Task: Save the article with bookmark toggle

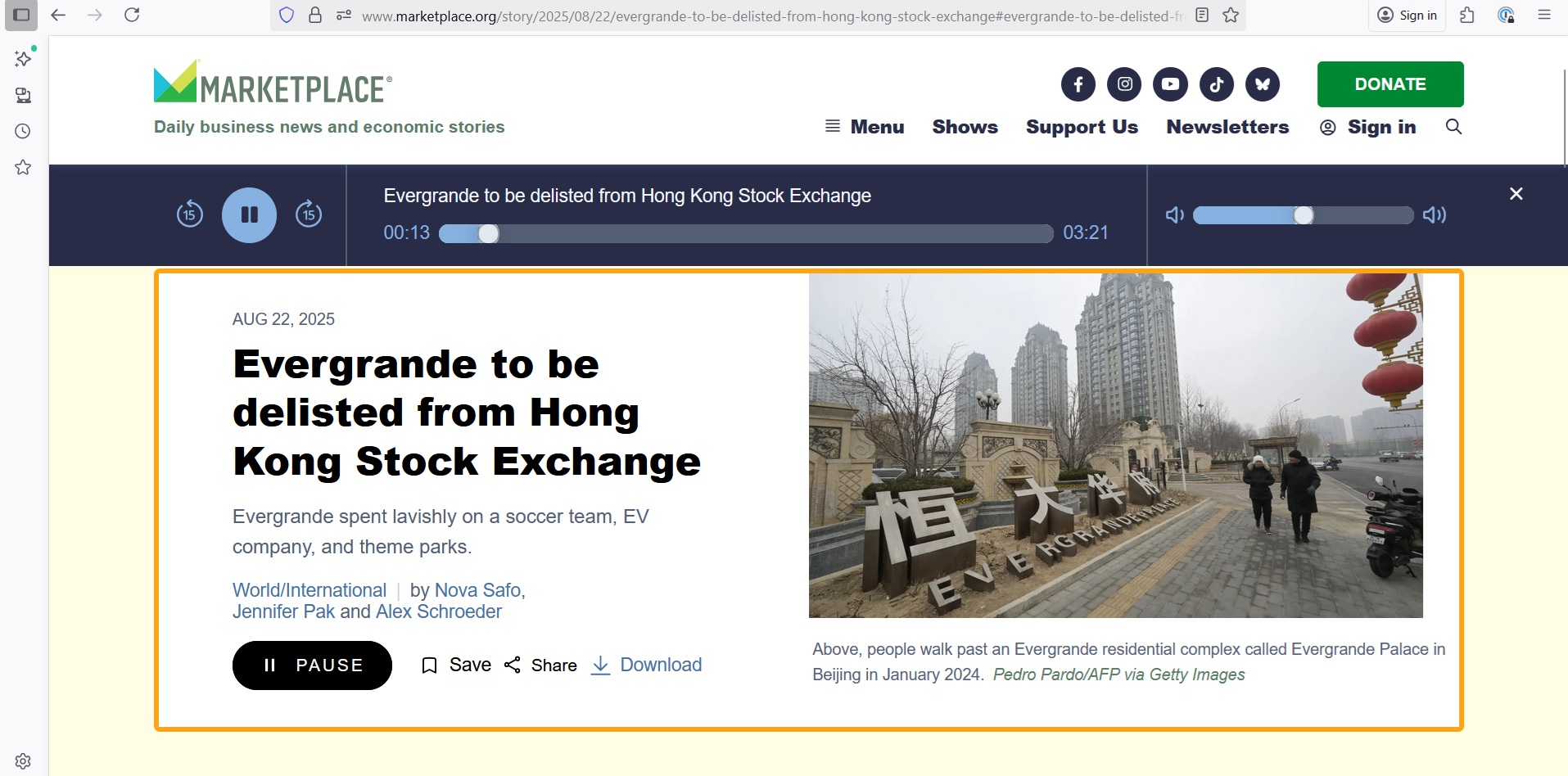Action: tap(456, 665)
